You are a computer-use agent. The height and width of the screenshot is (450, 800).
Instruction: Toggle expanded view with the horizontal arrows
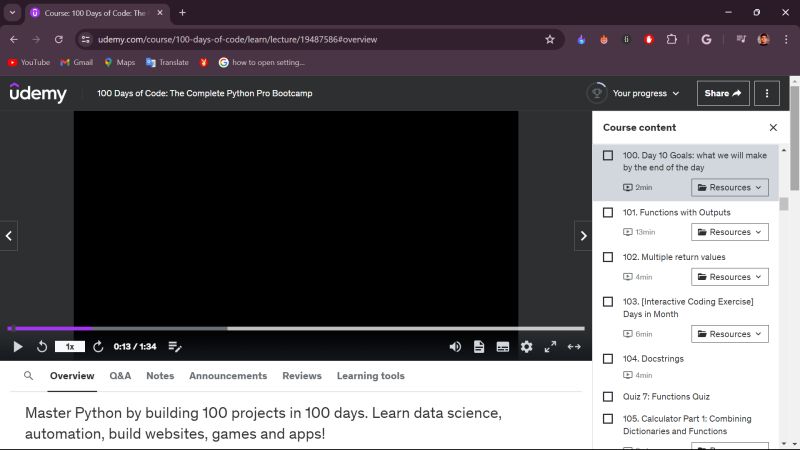coord(574,347)
